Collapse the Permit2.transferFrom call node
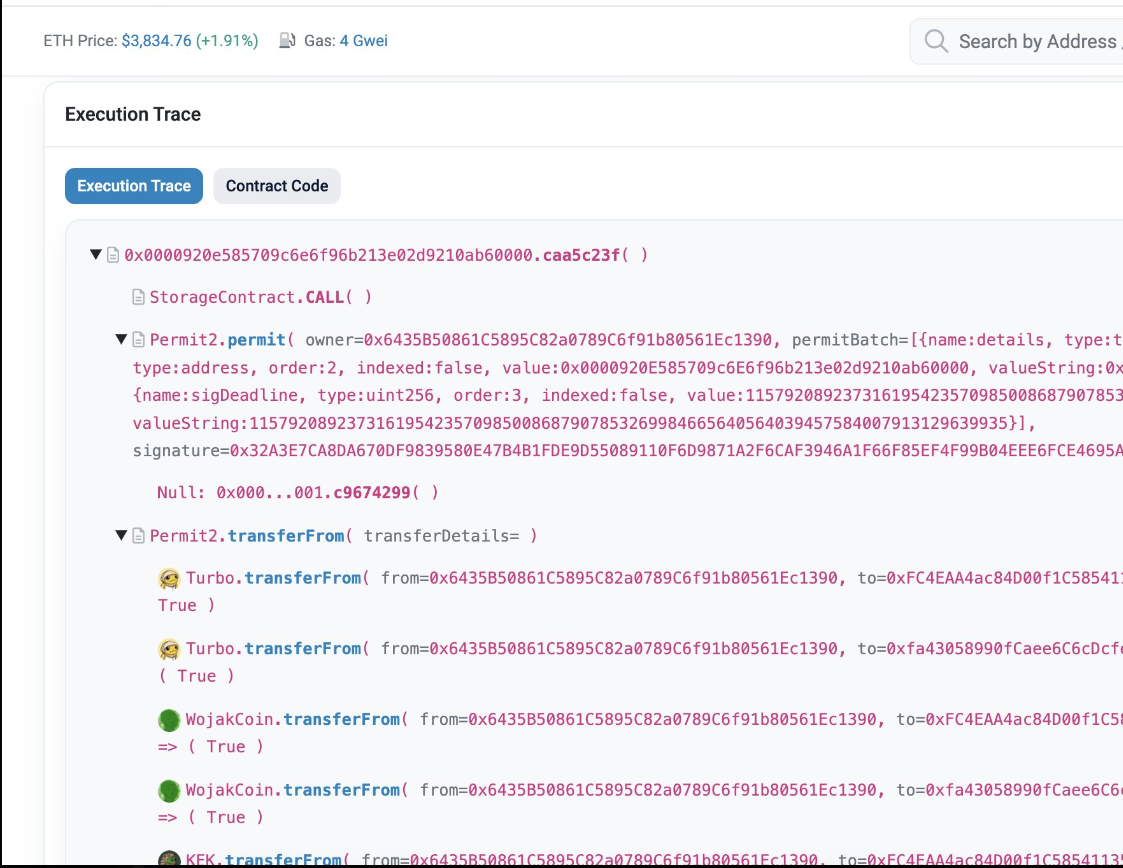This screenshot has width=1123, height=868. pos(122,536)
